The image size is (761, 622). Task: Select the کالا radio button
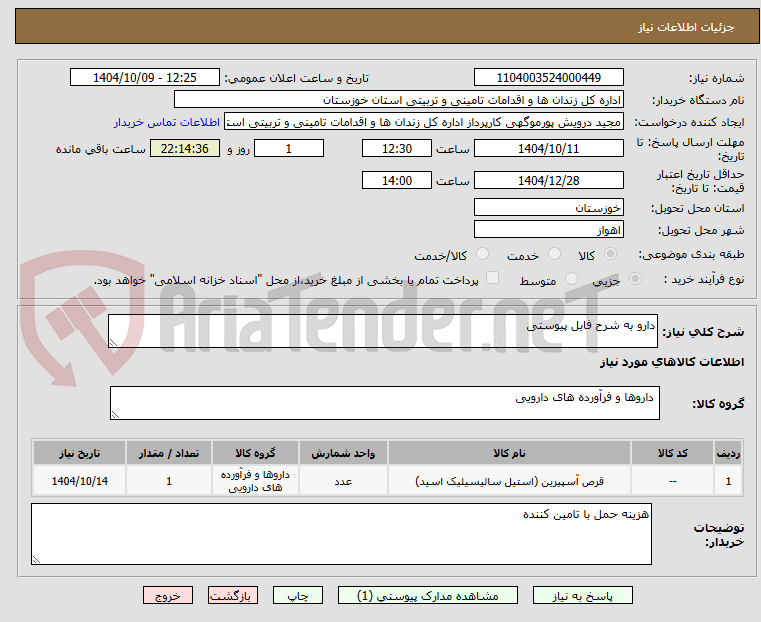610,254
